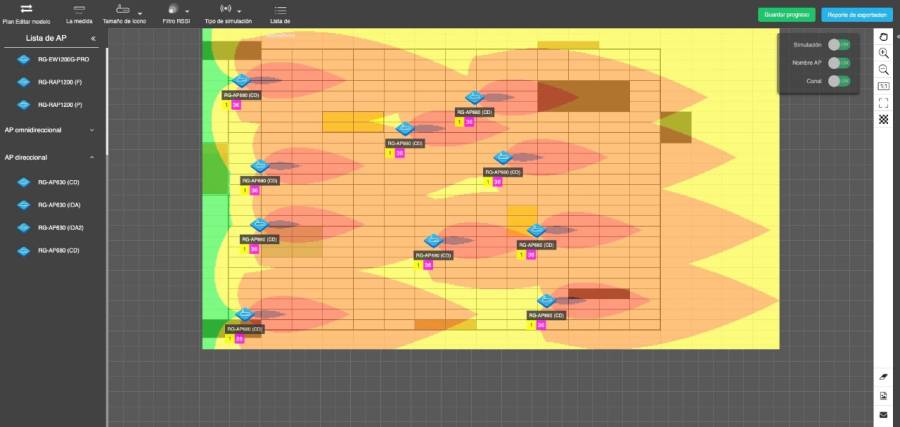900x427 pixels.
Task: Click the zoom out magnifier icon
Action: click(884, 70)
